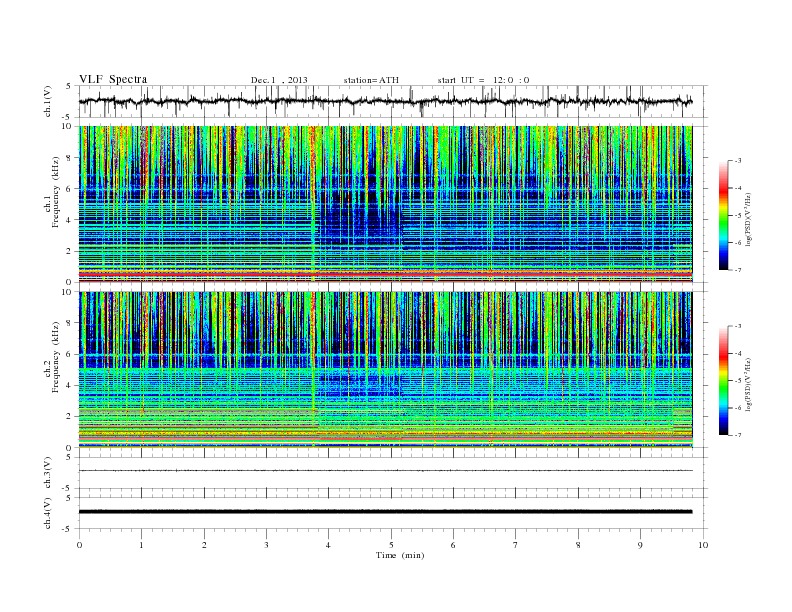Click the '5' minute tick on time axis
Viewport: 792px width, 612px height.
391,545
